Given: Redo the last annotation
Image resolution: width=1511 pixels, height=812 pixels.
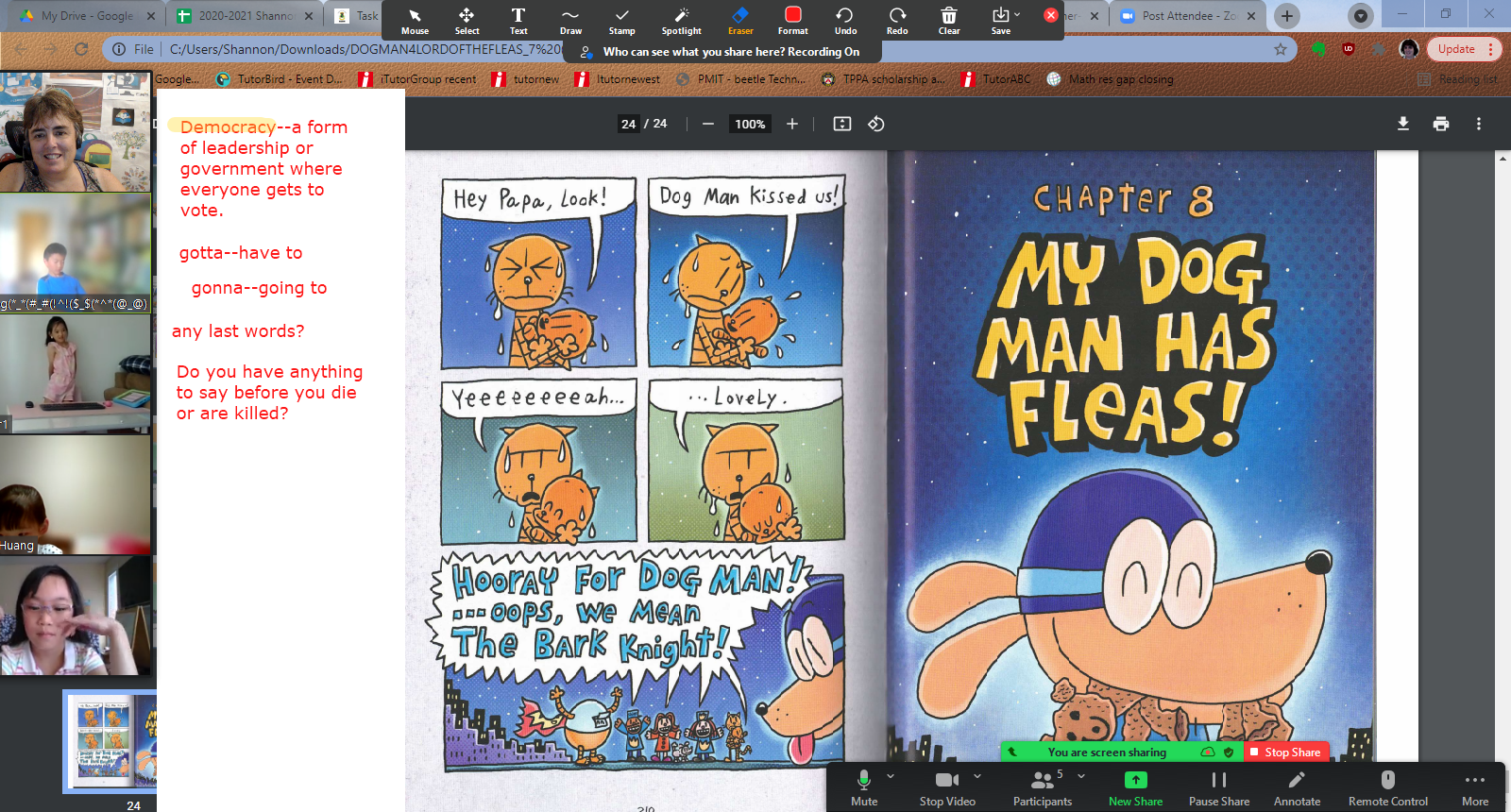Looking at the screenshot, I should point(897,20).
